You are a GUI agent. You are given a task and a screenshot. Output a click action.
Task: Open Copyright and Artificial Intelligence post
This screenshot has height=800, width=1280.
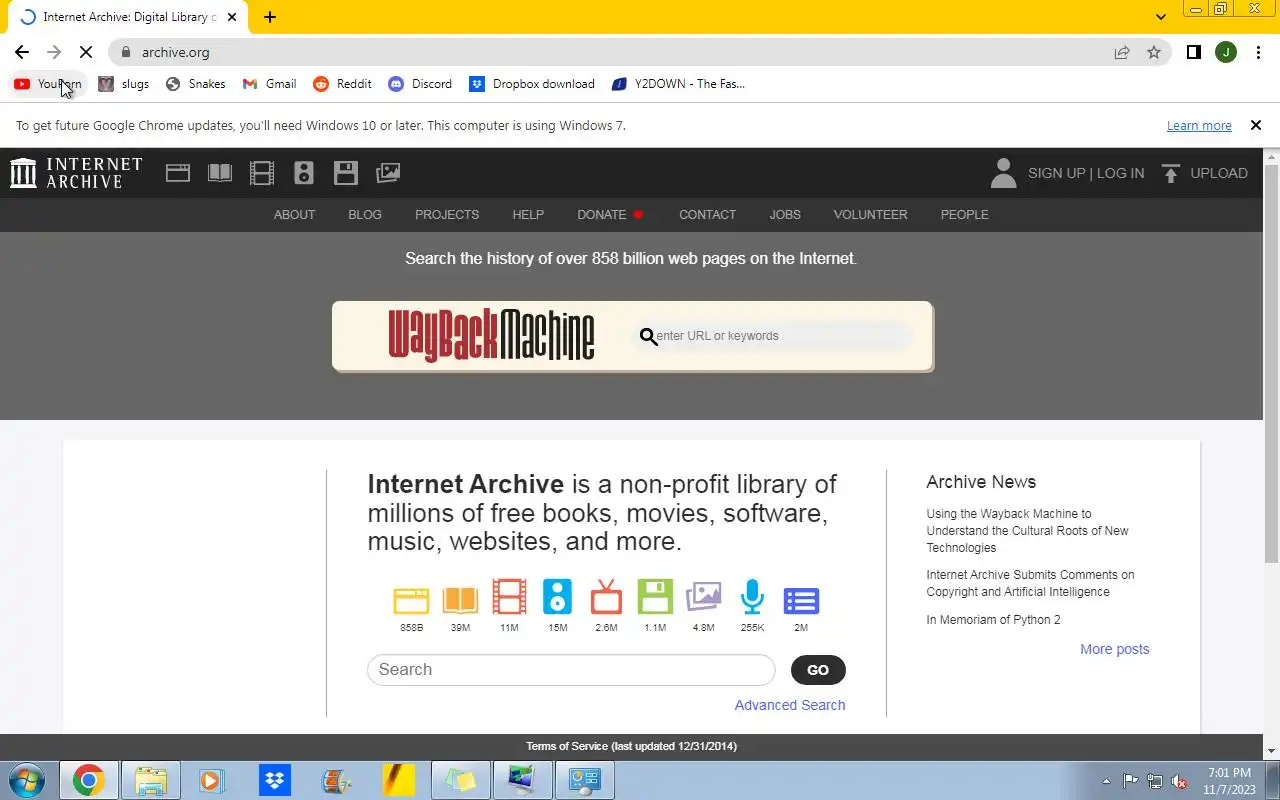[1030, 583]
